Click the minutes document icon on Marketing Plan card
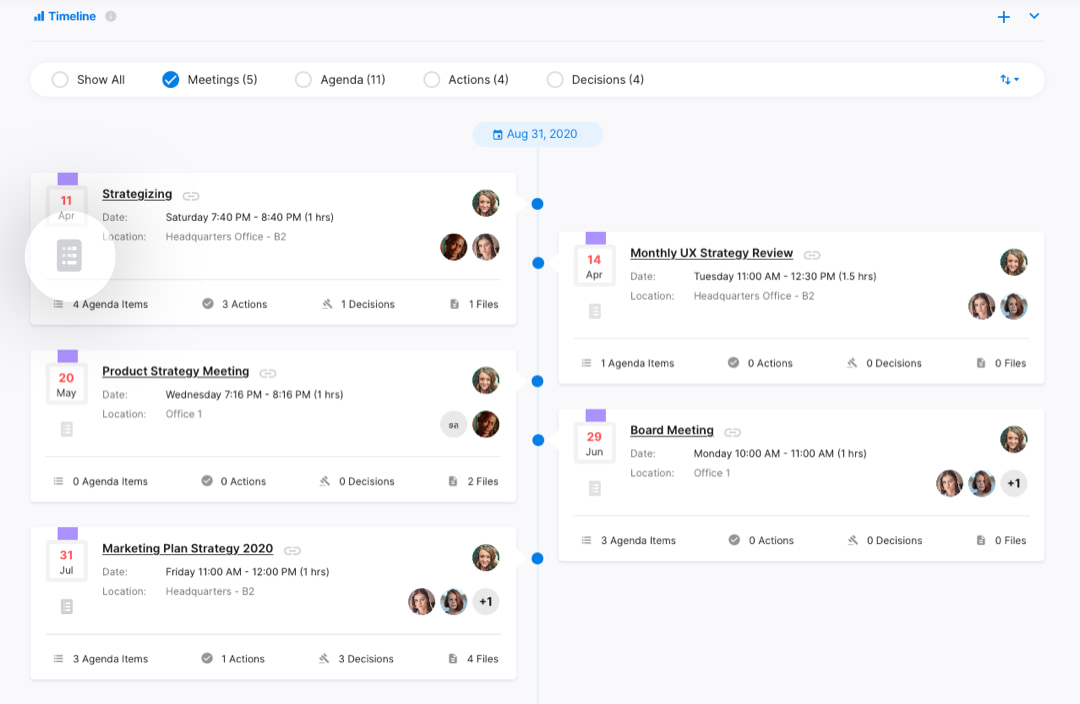1080x704 pixels. pyautogui.click(x=67, y=607)
